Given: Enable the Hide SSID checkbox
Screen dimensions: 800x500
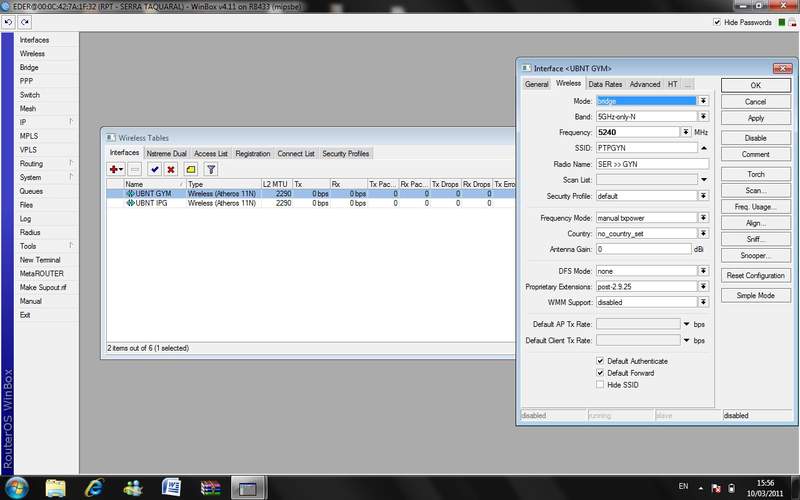Looking at the screenshot, I should pyautogui.click(x=600, y=385).
